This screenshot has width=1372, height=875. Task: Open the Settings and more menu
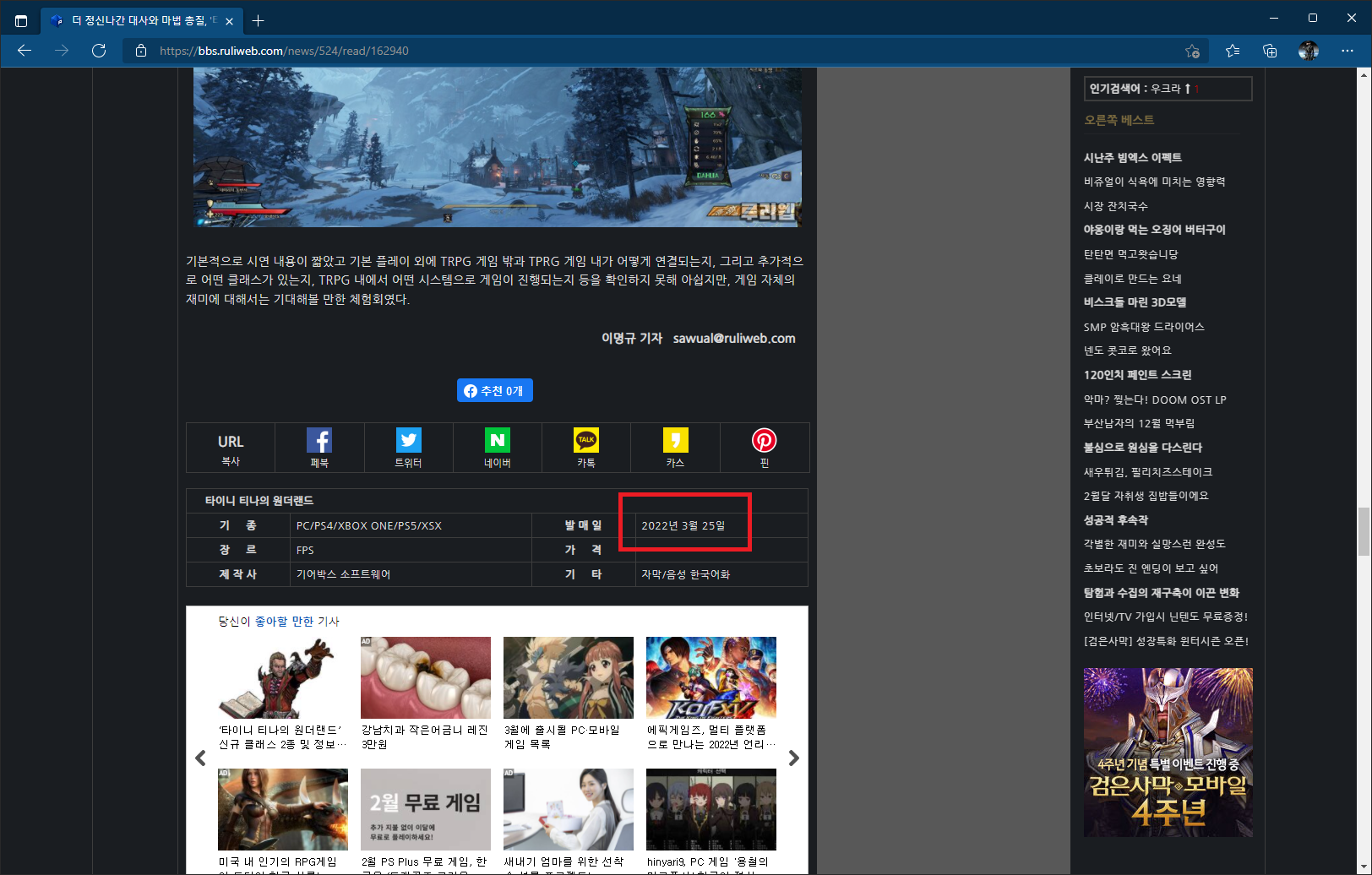(x=1347, y=51)
